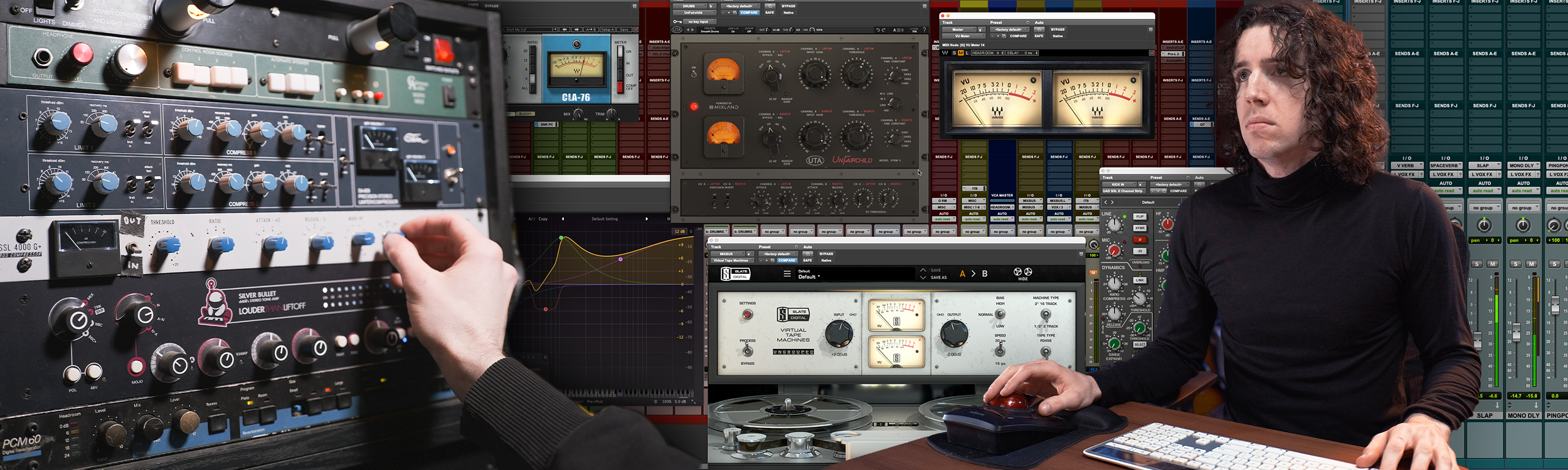
Task: Click automation enable icon in VU Meter window
Action: point(1039,29)
